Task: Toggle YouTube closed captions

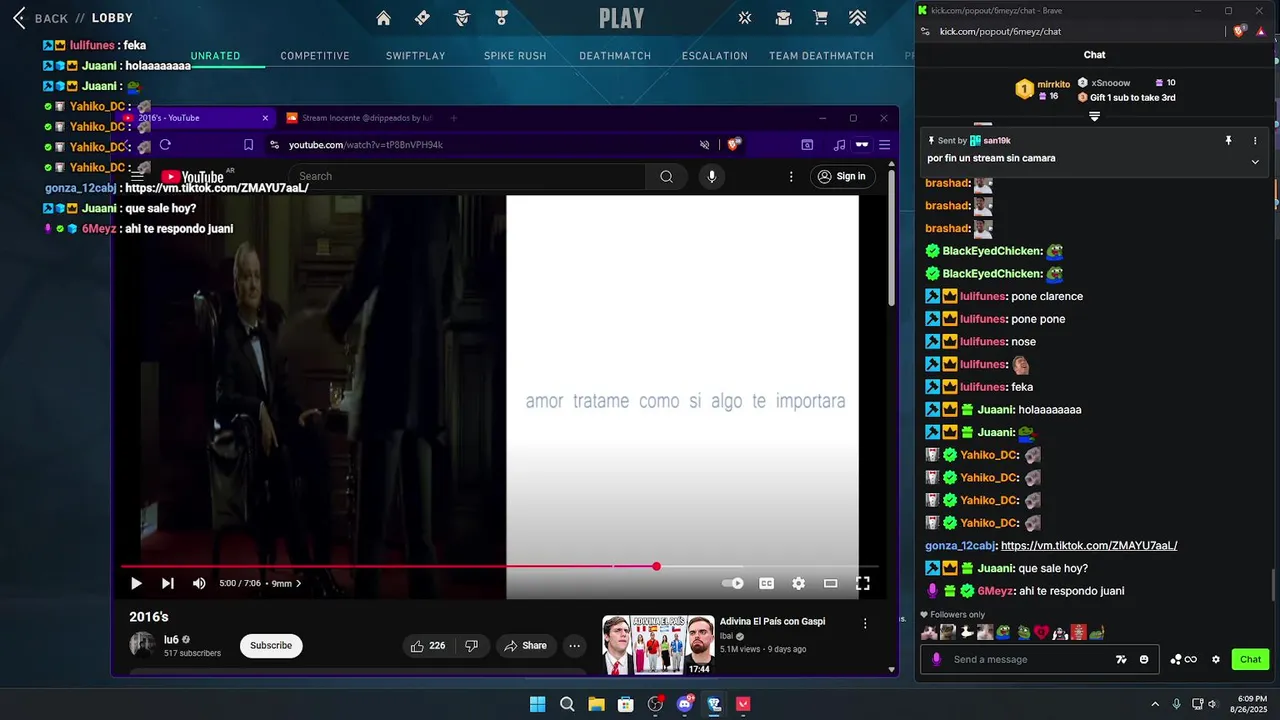Action: point(766,583)
